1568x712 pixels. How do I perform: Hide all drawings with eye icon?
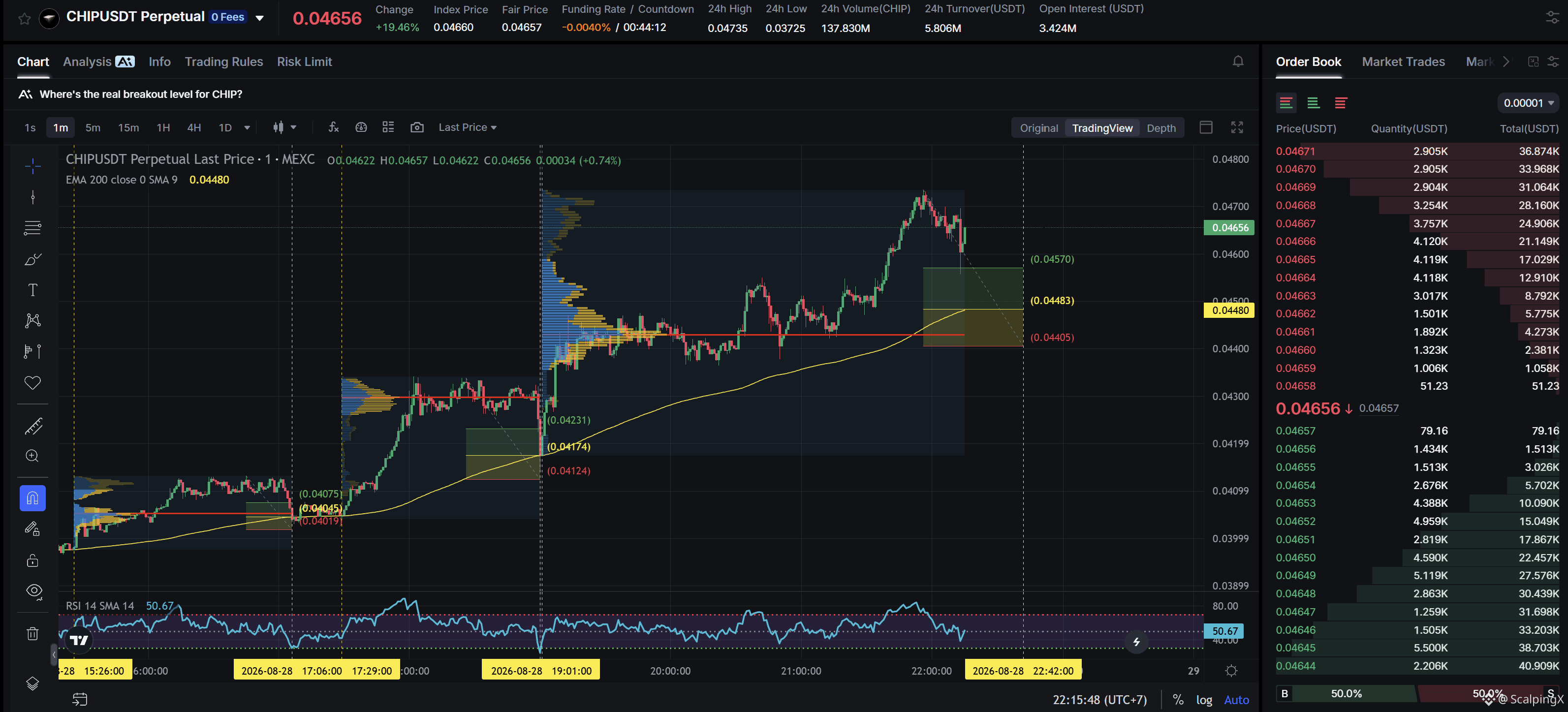(x=34, y=591)
